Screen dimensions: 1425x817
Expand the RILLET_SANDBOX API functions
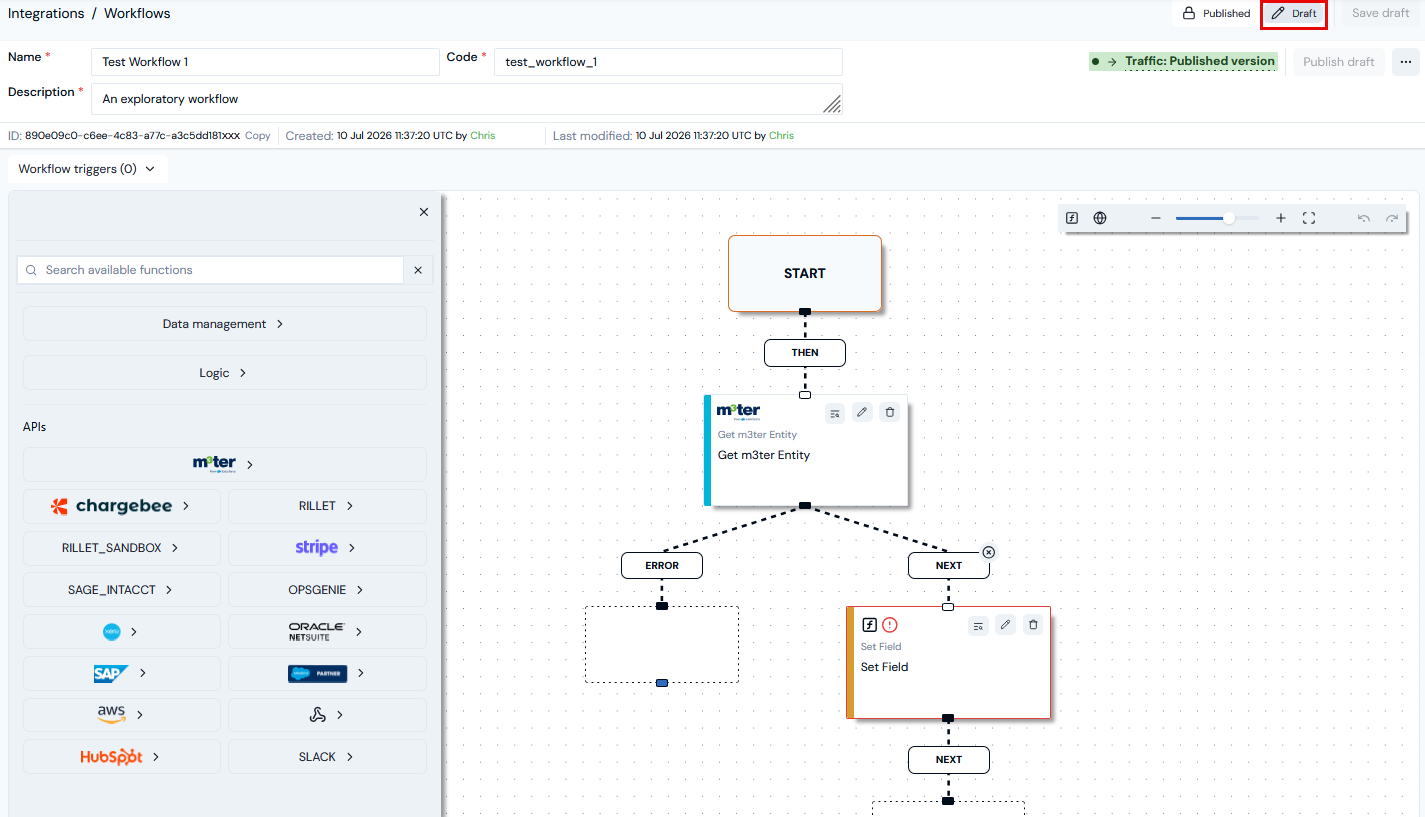click(x=123, y=548)
